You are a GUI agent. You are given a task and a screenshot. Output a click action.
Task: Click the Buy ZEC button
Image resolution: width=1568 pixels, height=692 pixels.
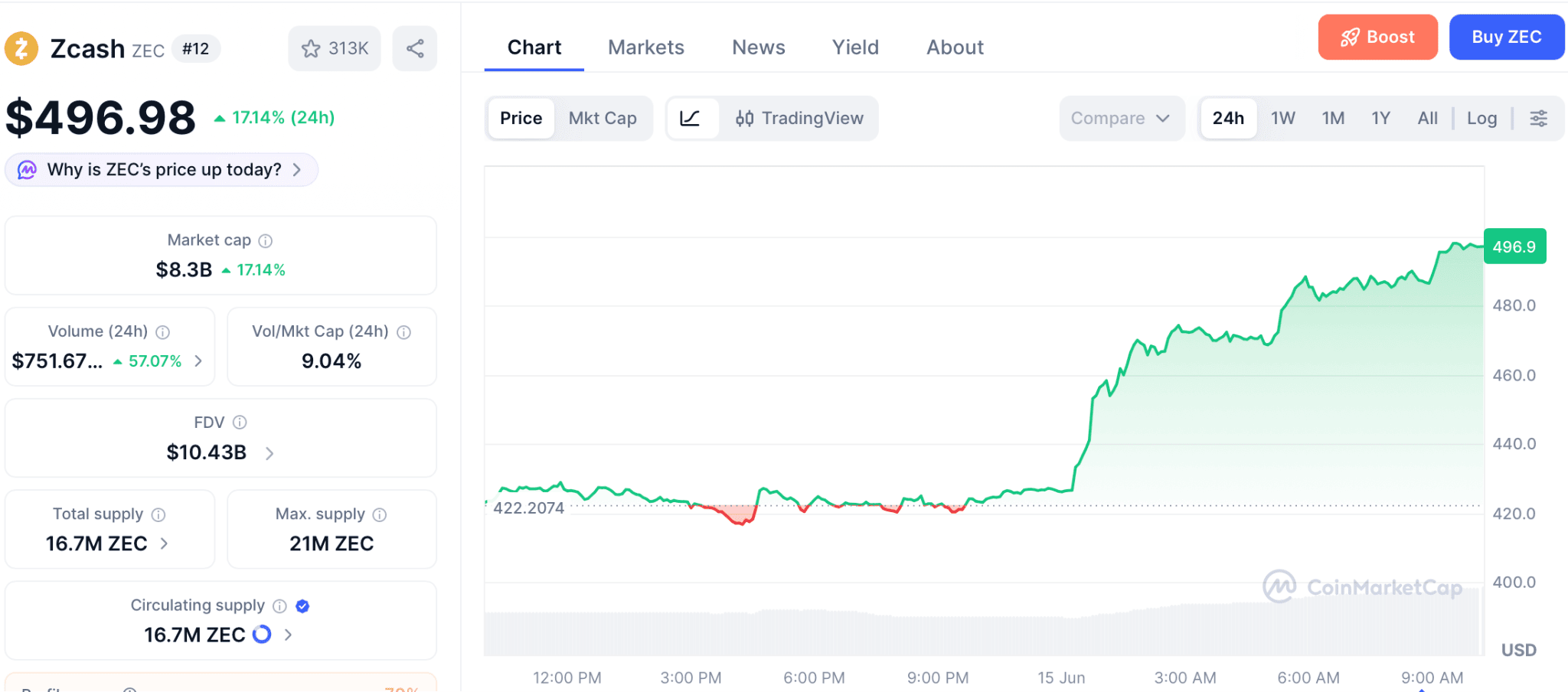pos(1507,37)
